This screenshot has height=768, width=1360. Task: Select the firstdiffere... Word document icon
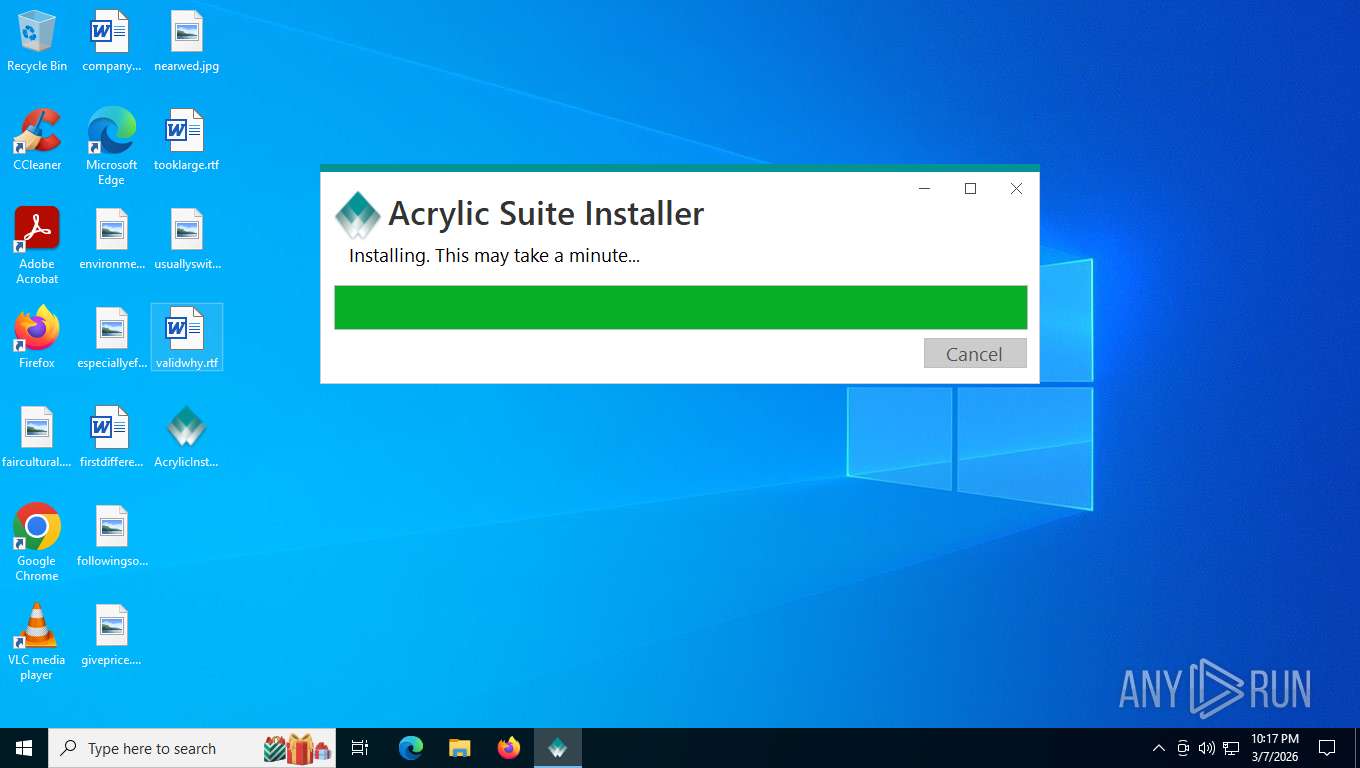[111, 437]
